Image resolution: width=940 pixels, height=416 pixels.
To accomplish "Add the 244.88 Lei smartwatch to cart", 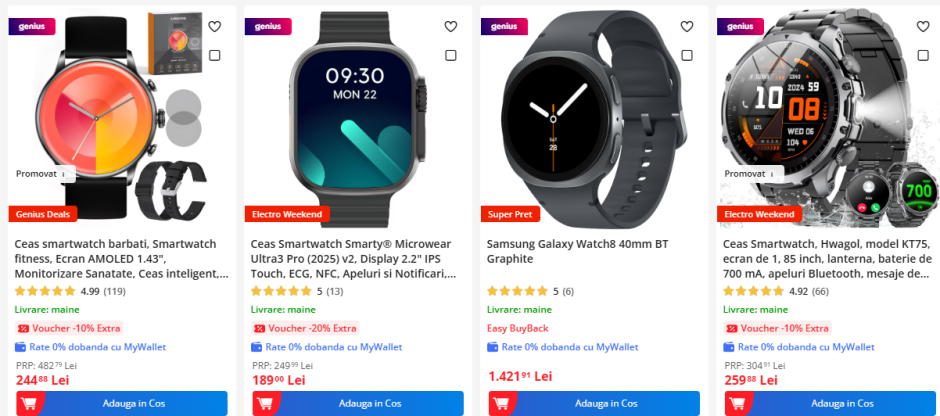I will (122, 403).
